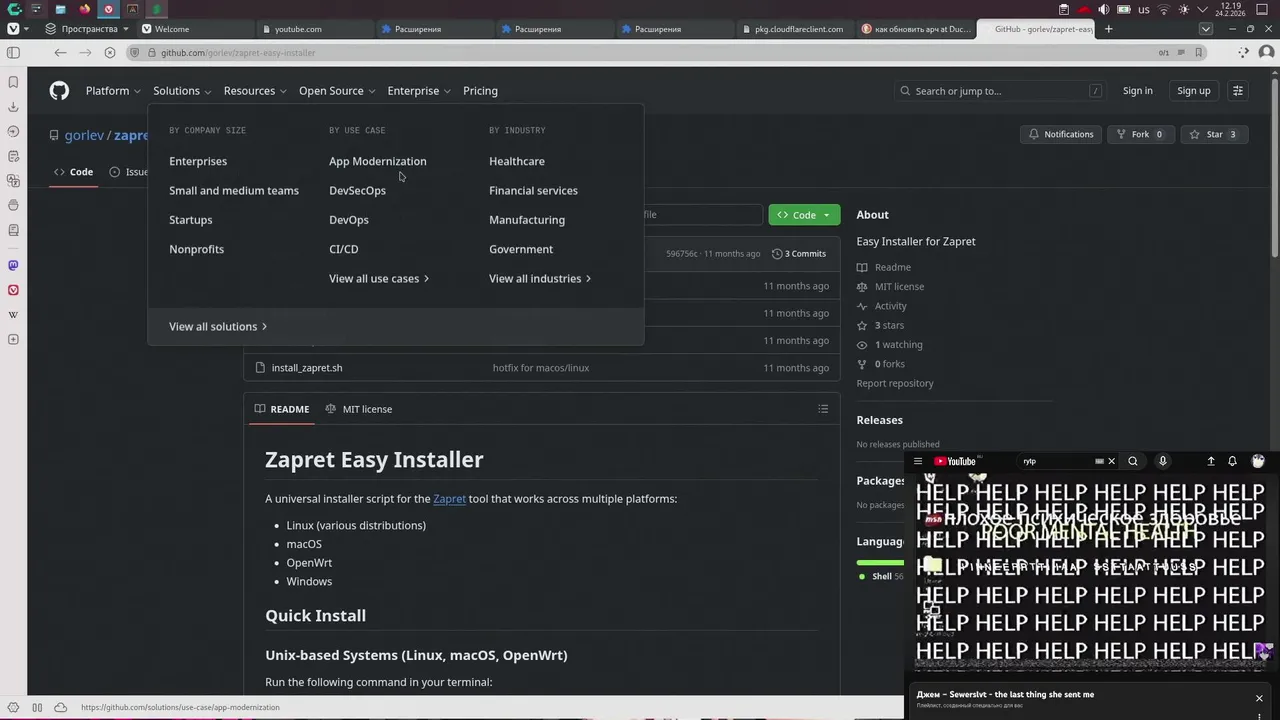Screen dimensions: 1280x720
Task: Open the tab list dropdown arrow
Action: point(1205,29)
